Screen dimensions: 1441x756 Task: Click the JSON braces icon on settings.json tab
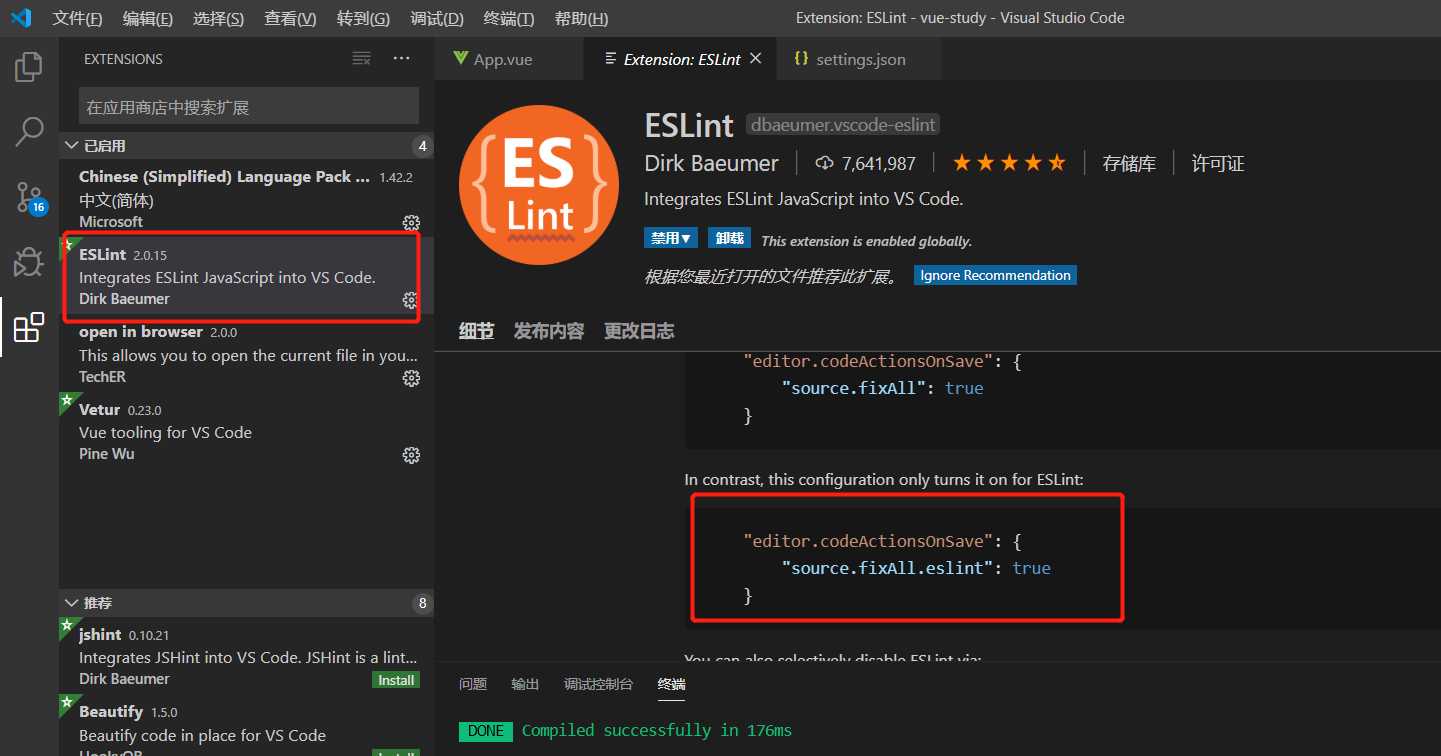pyautogui.click(x=801, y=59)
